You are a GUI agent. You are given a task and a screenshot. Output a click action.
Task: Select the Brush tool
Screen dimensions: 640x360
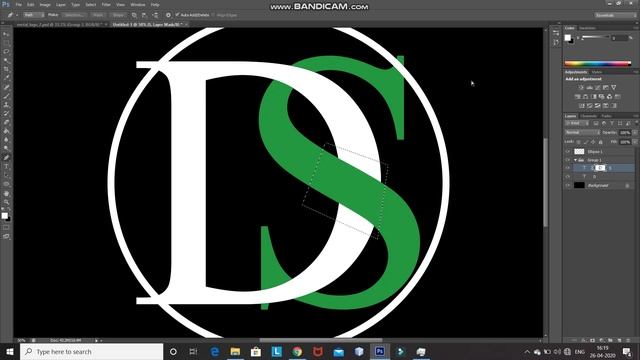[6, 96]
